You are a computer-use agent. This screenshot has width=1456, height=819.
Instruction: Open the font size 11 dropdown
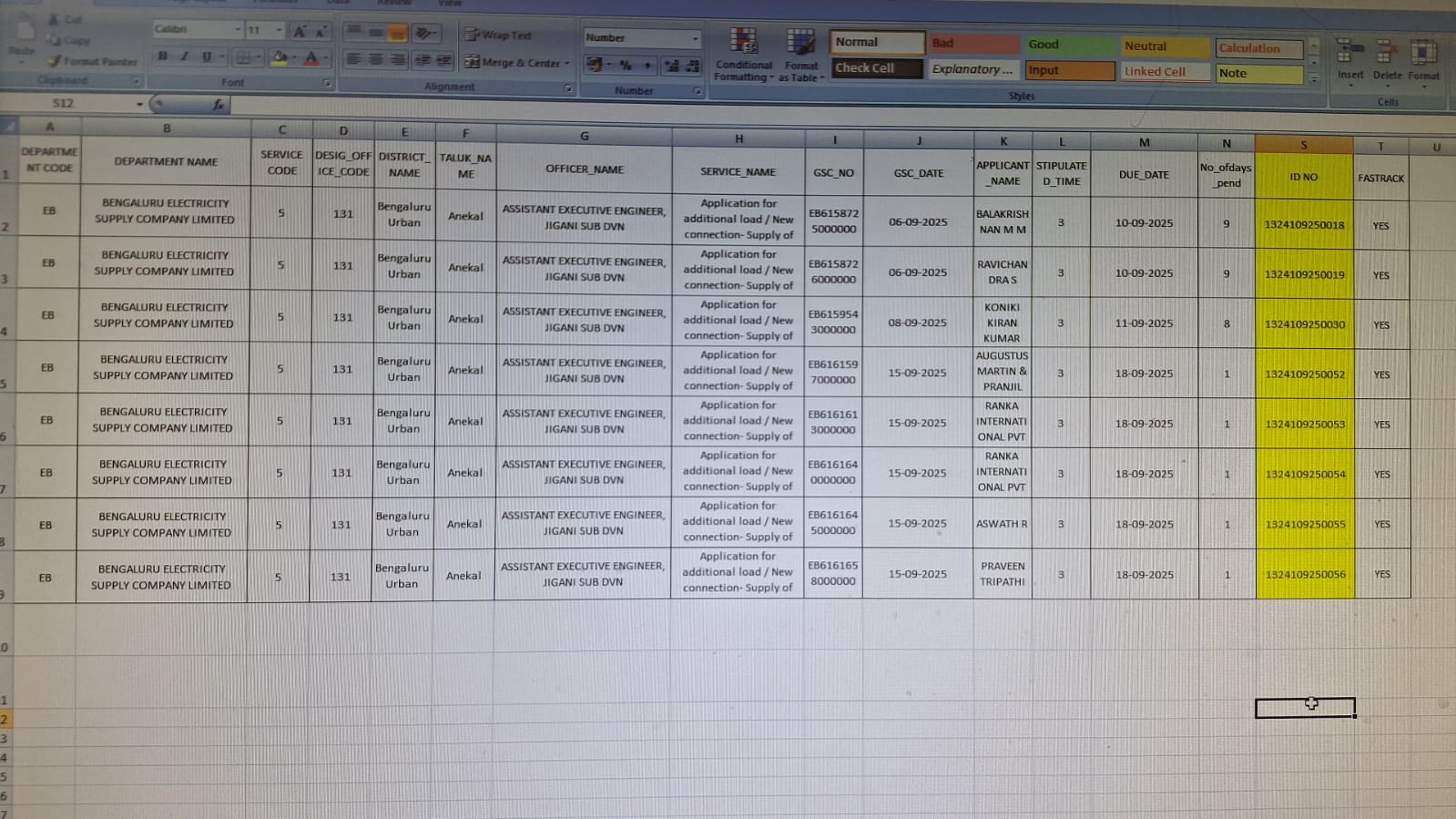pyautogui.click(x=279, y=31)
